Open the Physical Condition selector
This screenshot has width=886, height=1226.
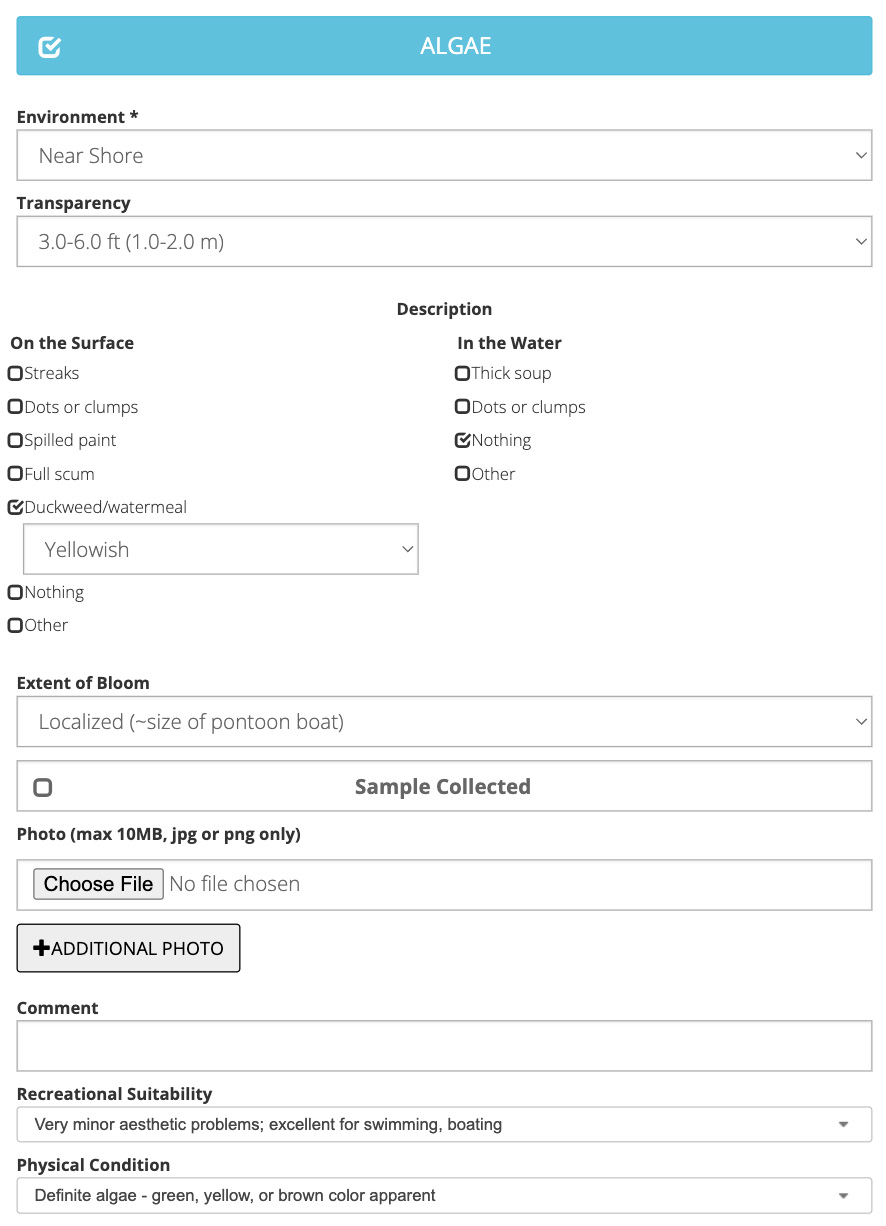(444, 1195)
